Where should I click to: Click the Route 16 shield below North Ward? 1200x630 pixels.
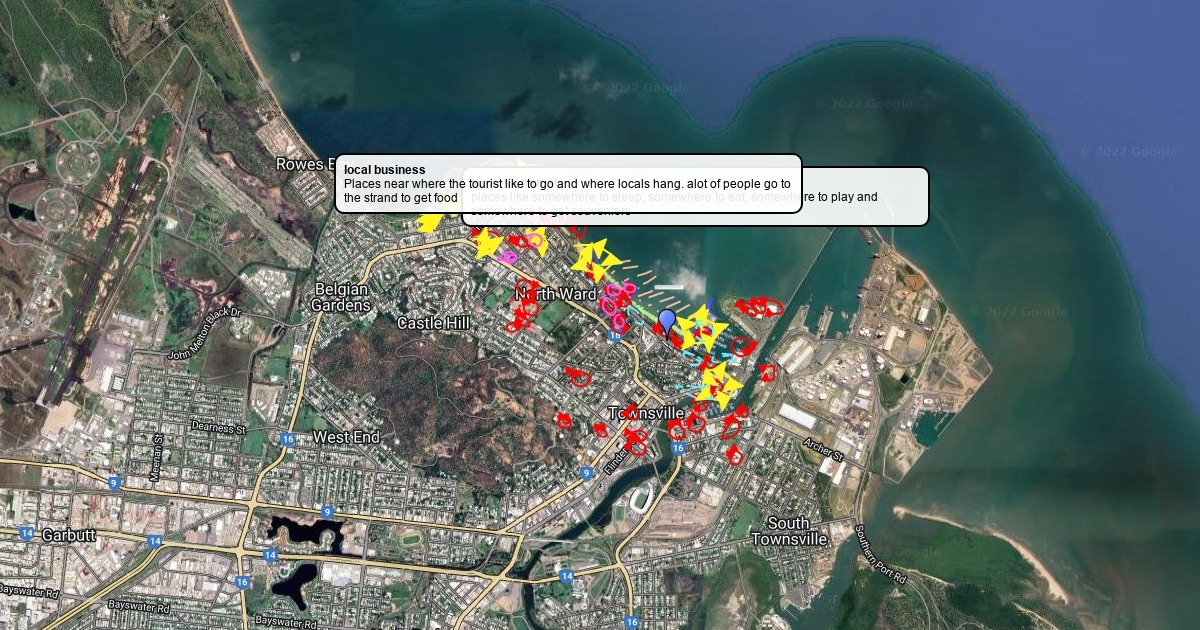point(615,337)
